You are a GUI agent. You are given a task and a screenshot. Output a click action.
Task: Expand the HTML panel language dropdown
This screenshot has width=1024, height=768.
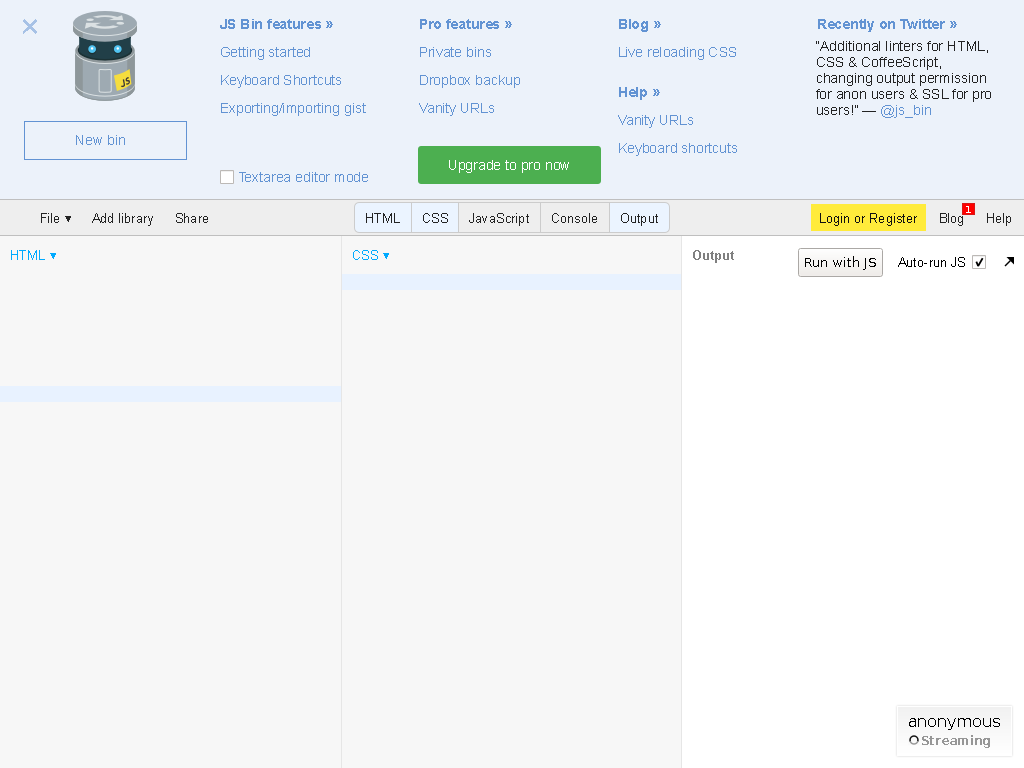[33, 255]
